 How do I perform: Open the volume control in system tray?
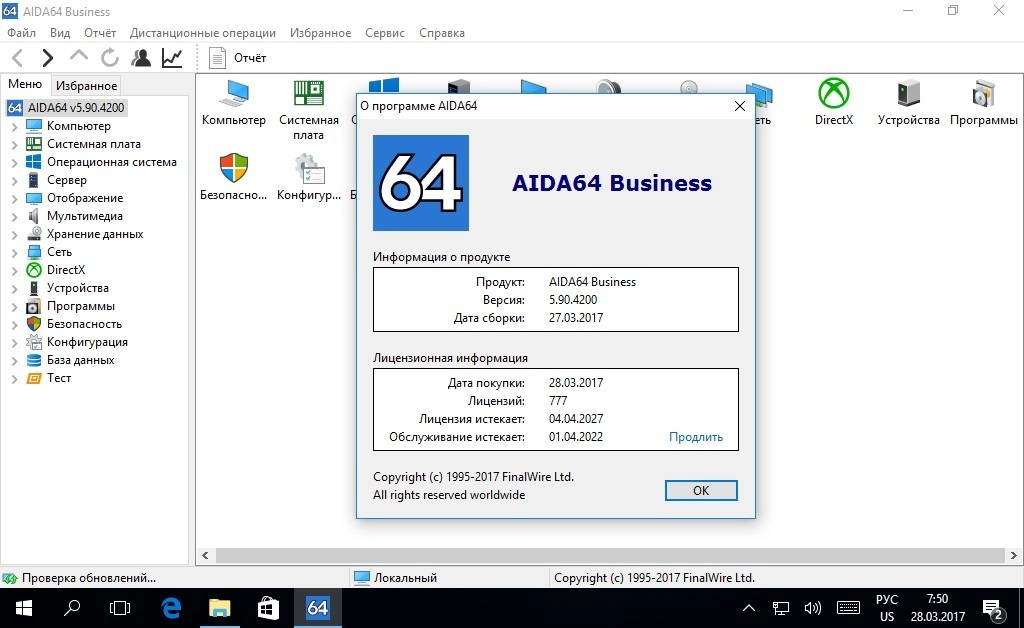(x=812, y=608)
